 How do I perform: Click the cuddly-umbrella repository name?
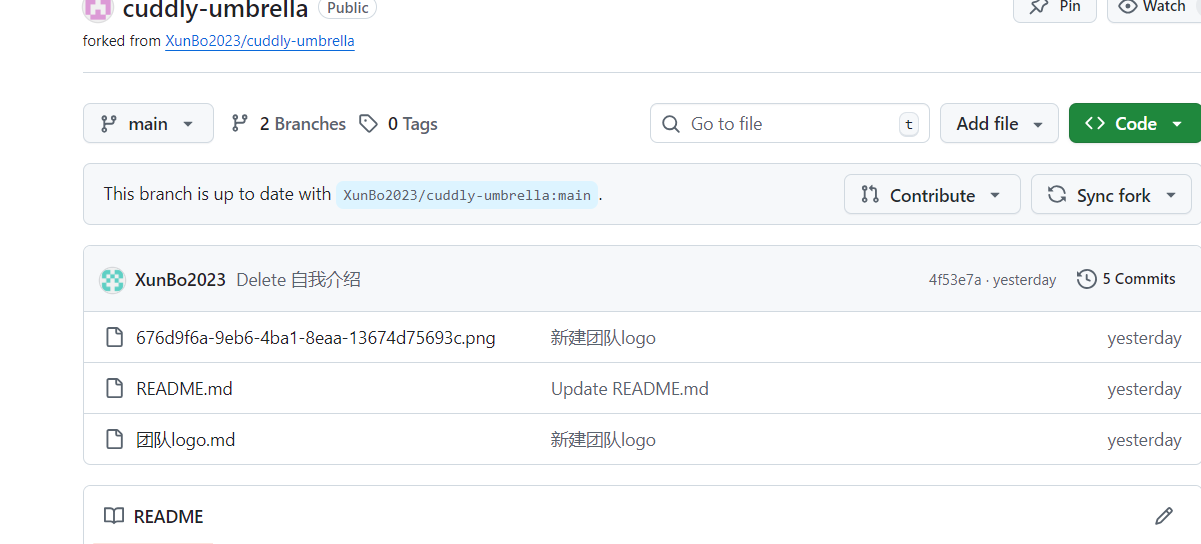point(215,10)
